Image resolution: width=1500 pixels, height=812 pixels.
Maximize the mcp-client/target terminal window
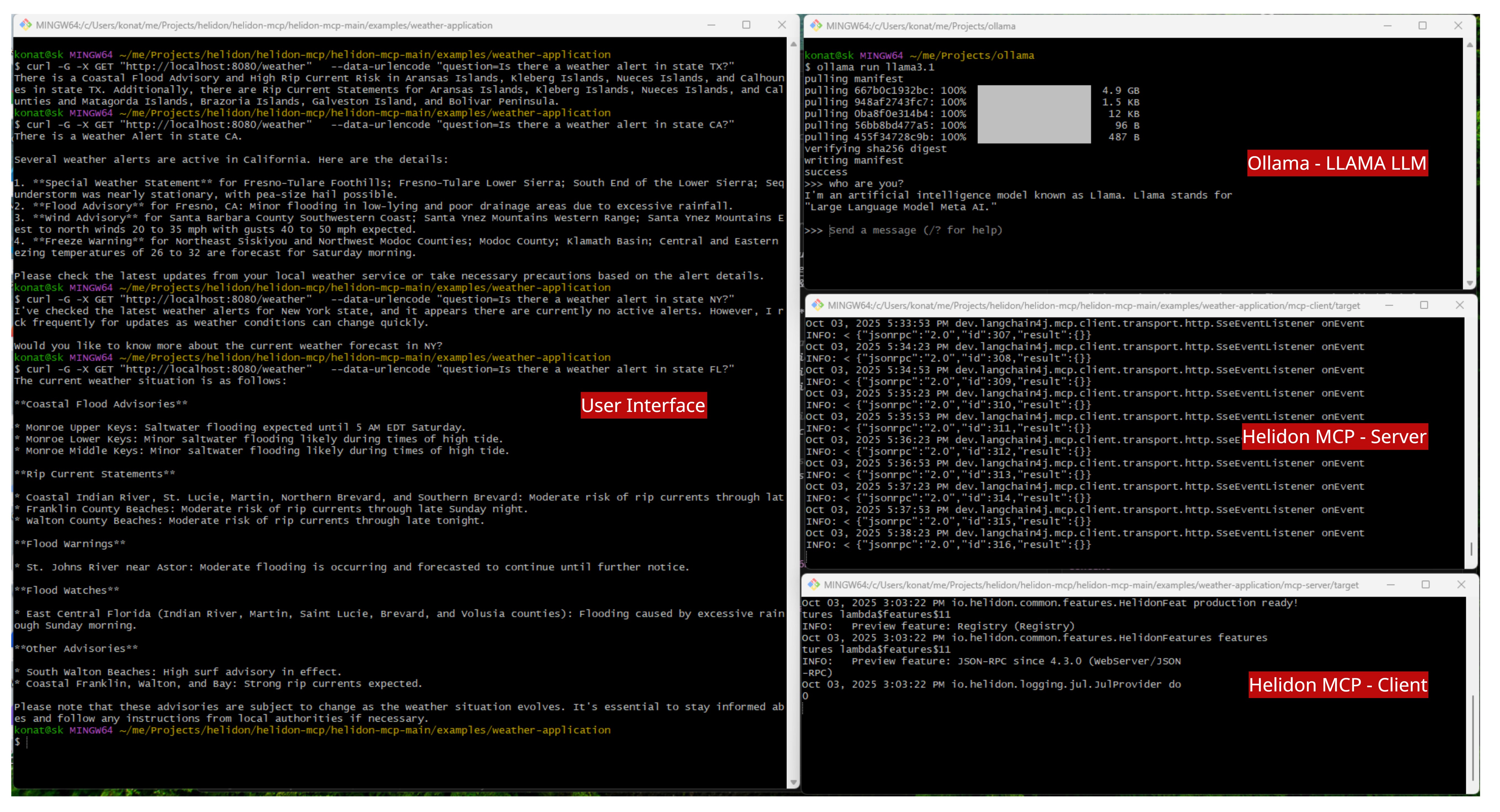pyautogui.click(x=1424, y=305)
